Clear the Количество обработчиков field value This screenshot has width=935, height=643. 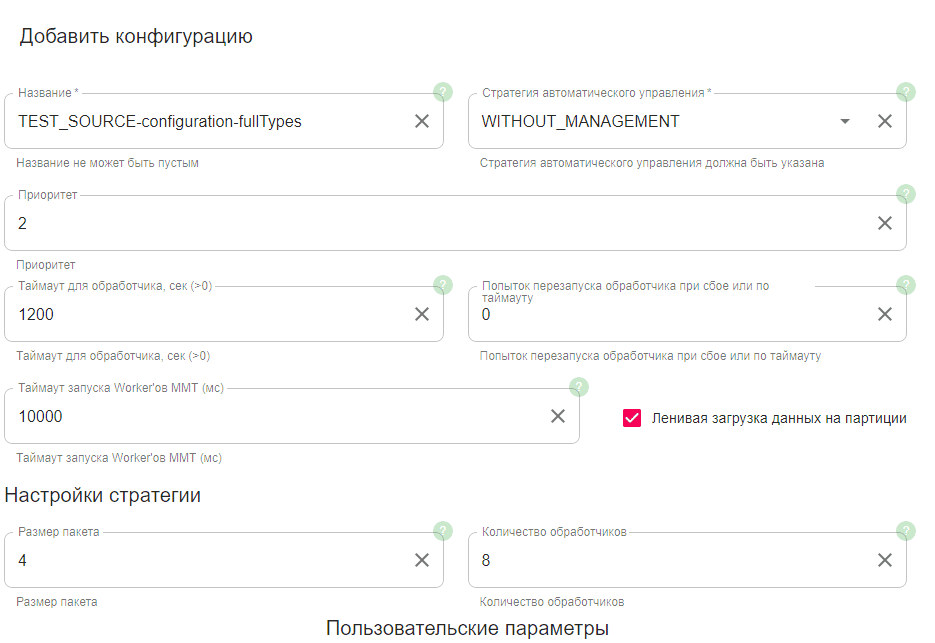885,560
